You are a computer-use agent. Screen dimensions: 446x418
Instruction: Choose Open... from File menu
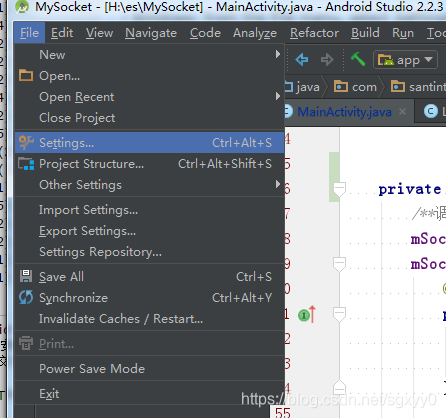coord(149,76)
